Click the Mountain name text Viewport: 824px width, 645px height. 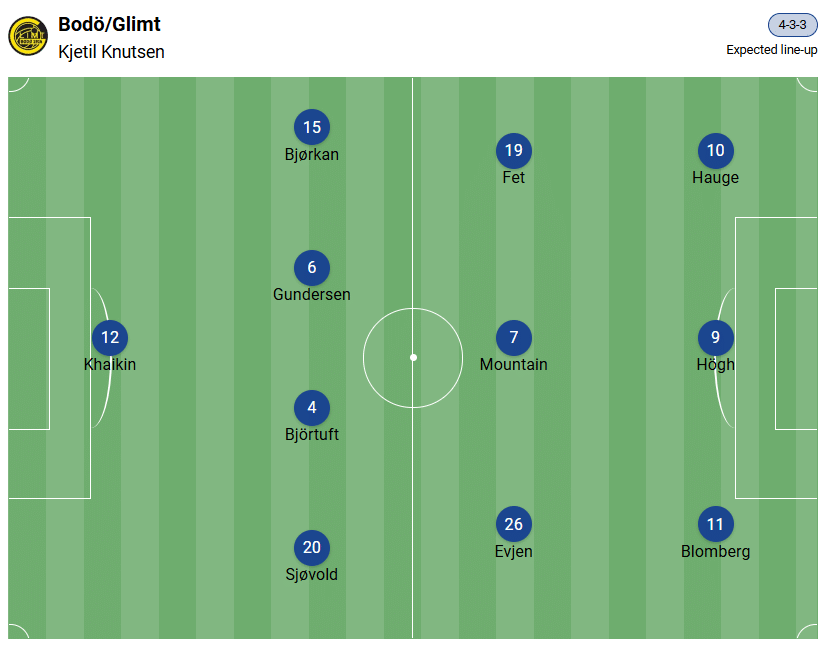(x=514, y=364)
